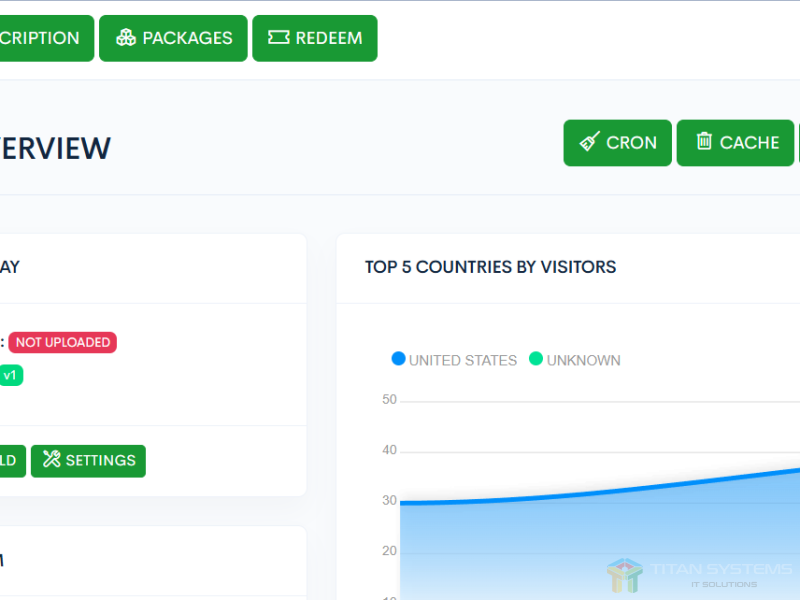This screenshot has height=600, width=800.
Task: Toggle the Unknown series via legend label
Action: tap(583, 360)
